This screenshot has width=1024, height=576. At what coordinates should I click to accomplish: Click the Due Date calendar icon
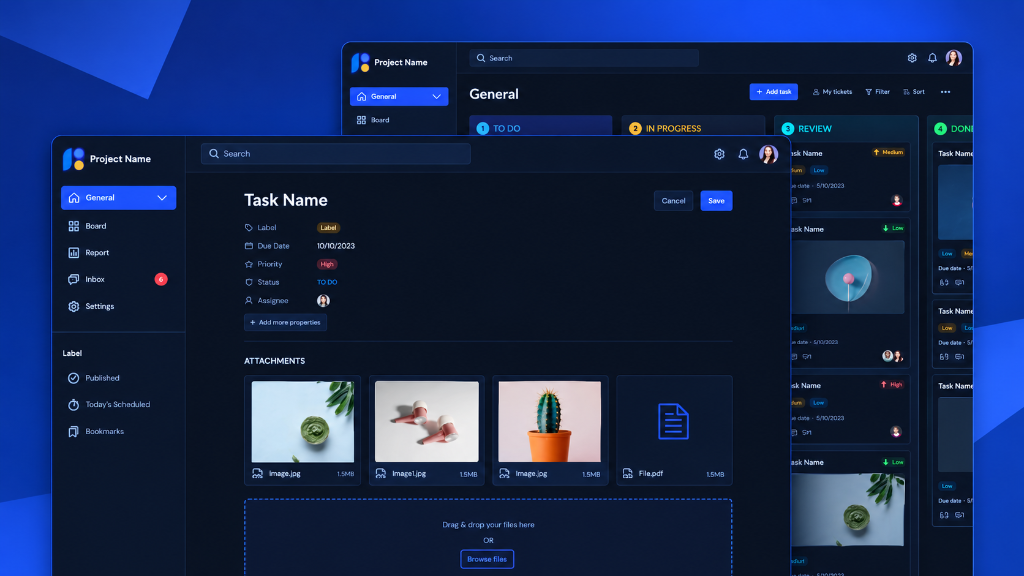tap(249, 246)
